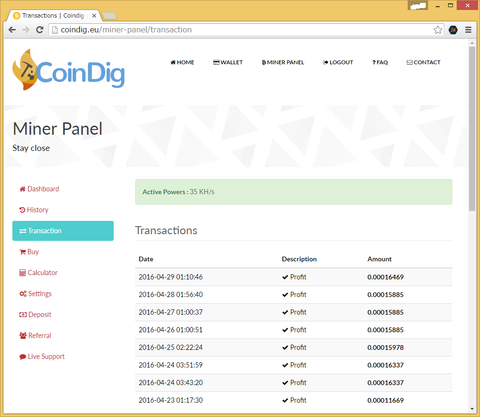This screenshot has height=417, width=480.
Task: Minimize the Chrome window
Action: pos(438,6)
